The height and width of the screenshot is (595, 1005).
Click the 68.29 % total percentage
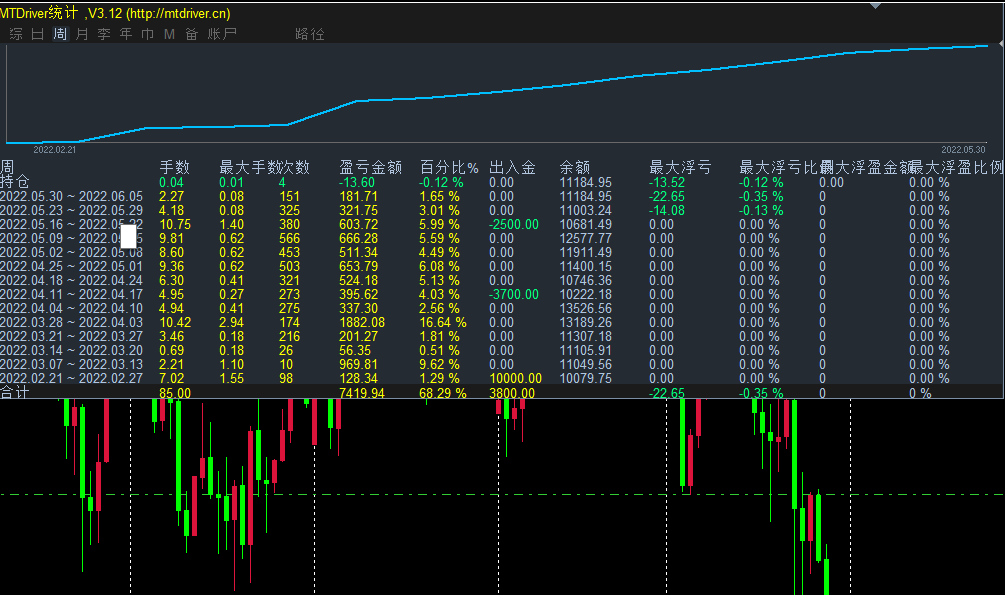pyautogui.click(x=443, y=392)
